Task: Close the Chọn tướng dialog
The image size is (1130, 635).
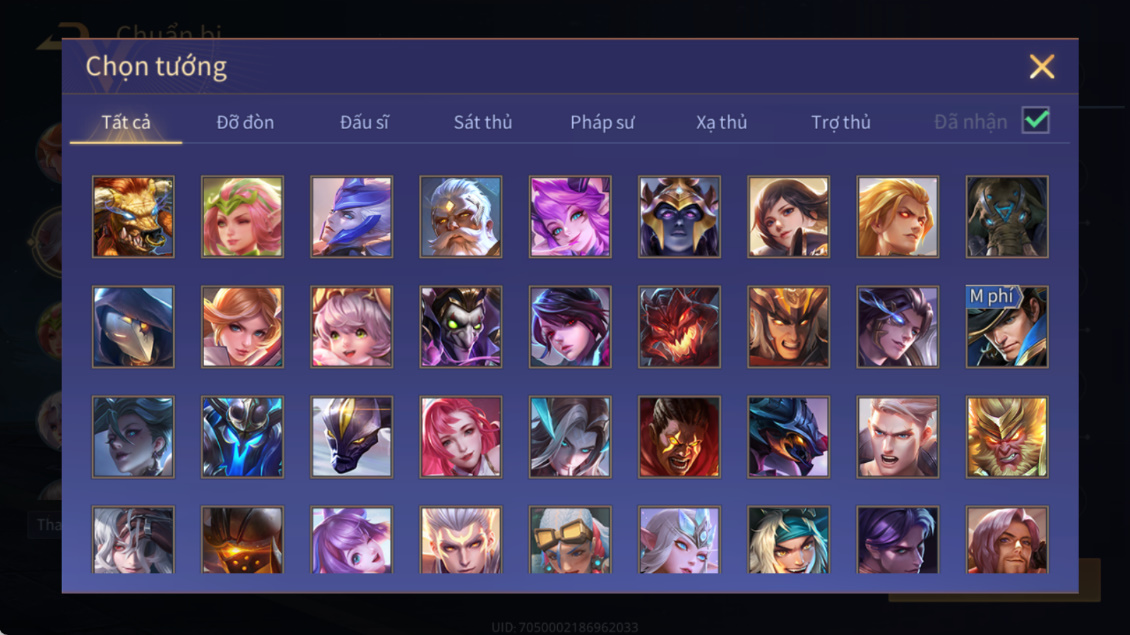Action: coord(1041,66)
